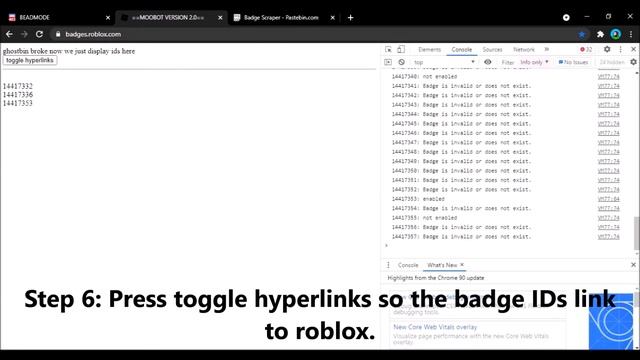Clear the console output
This screenshot has width=640, height=360.
coord(402,62)
